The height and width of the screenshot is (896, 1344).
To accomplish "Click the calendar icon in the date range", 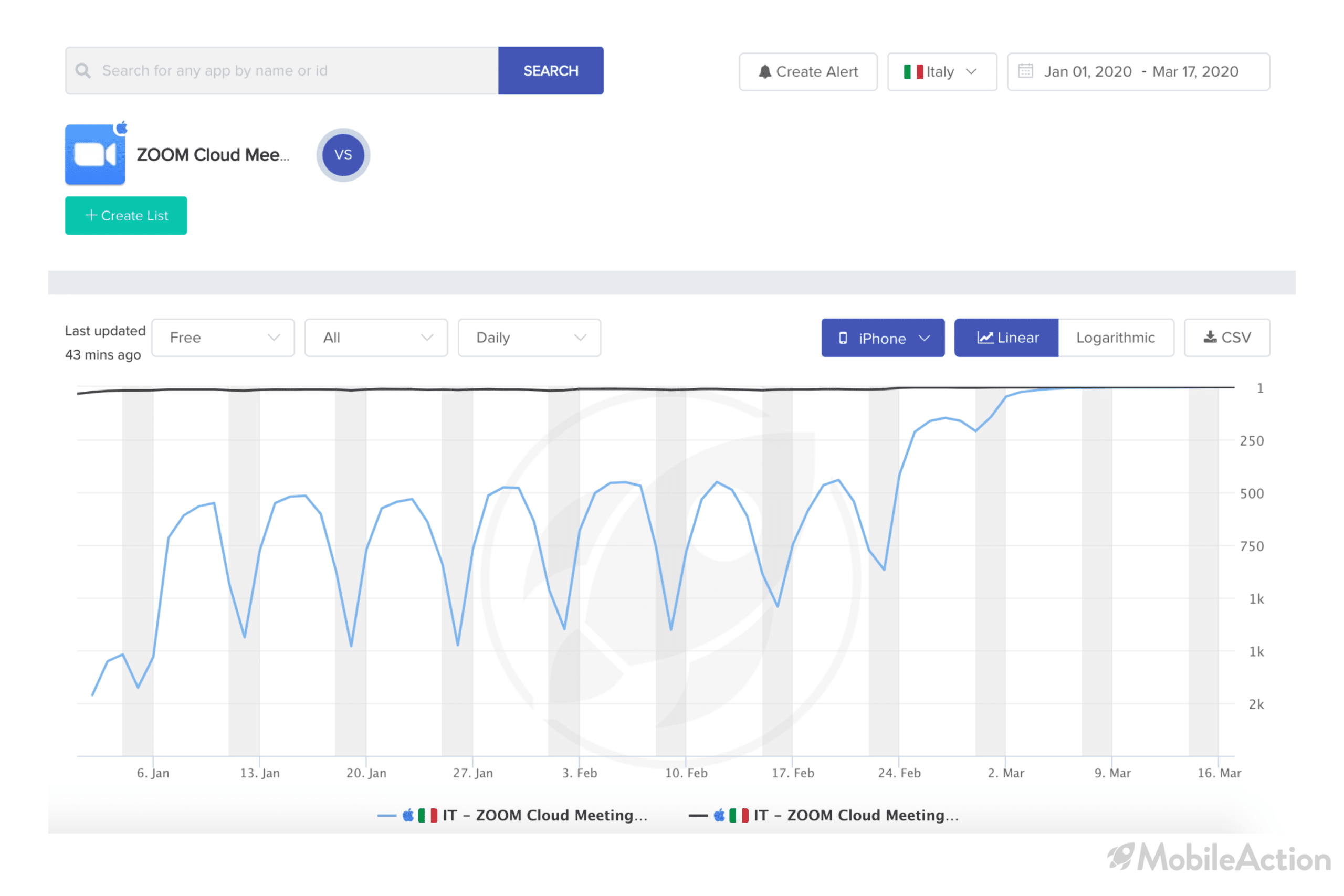I will click(x=1026, y=71).
